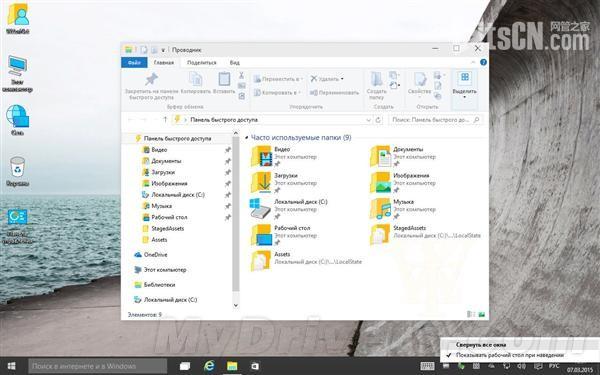Click the Cut scissors icon

pyautogui.click(x=241, y=75)
